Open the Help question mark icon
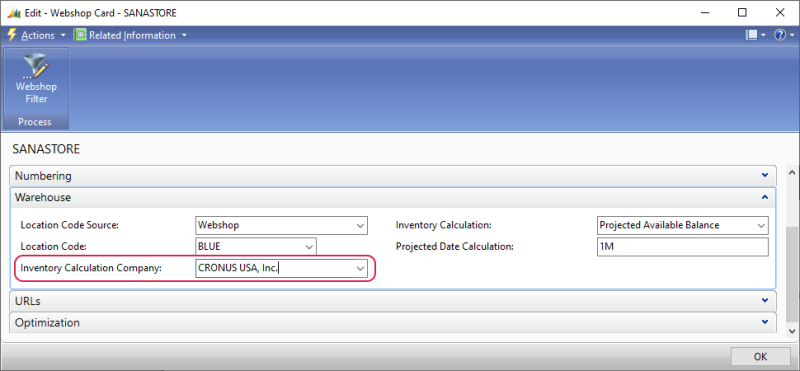This screenshot has width=800, height=371. click(x=780, y=35)
